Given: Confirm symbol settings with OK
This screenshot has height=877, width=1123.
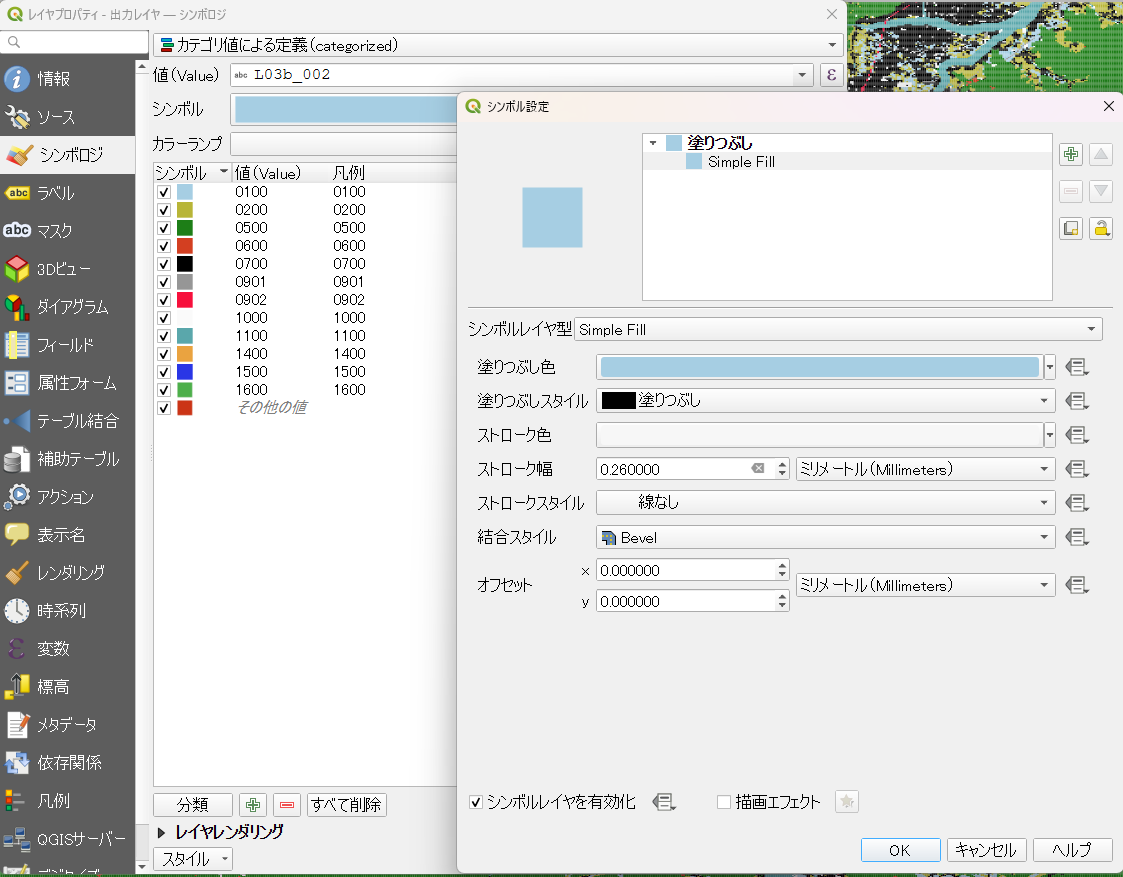Looking at the screenshot, I should (900, 850).
